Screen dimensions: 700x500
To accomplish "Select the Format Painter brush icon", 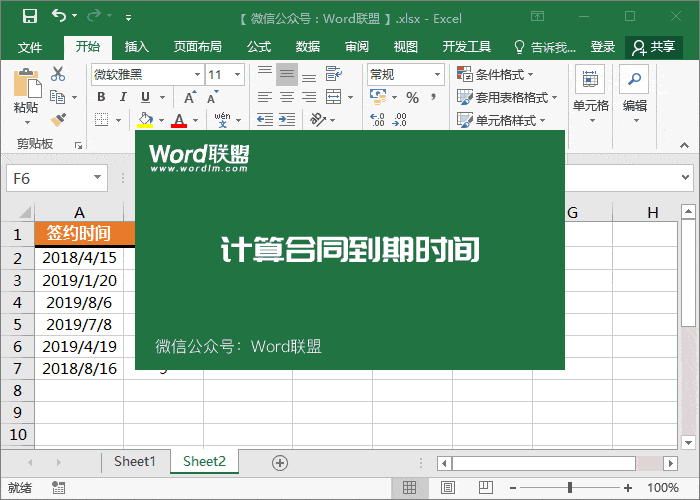I will click(58, 119).
